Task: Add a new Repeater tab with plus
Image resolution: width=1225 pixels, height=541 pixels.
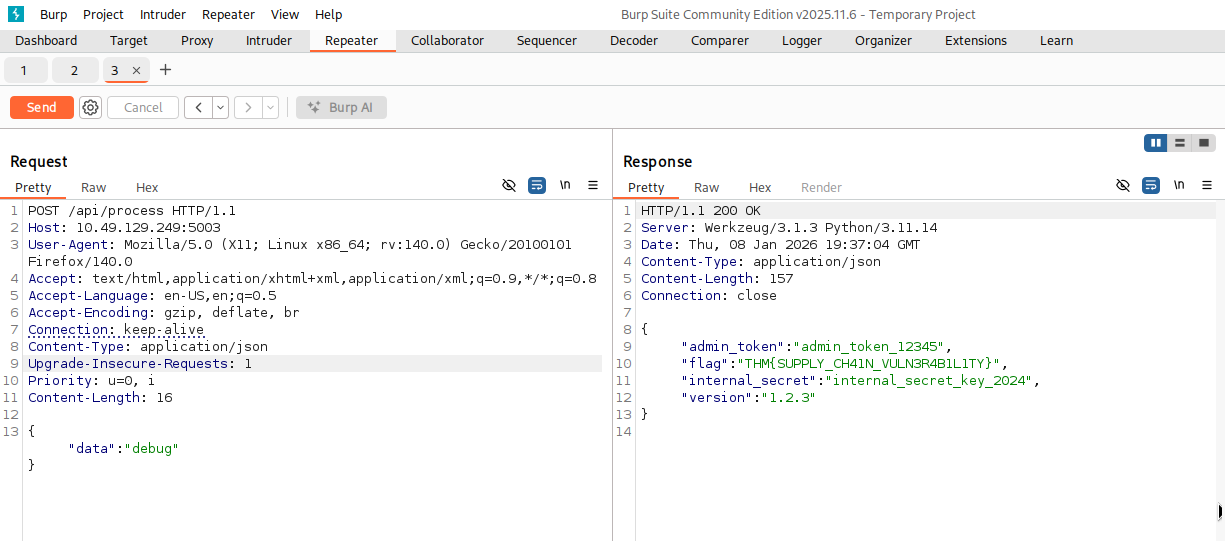Action: (166, 70)
